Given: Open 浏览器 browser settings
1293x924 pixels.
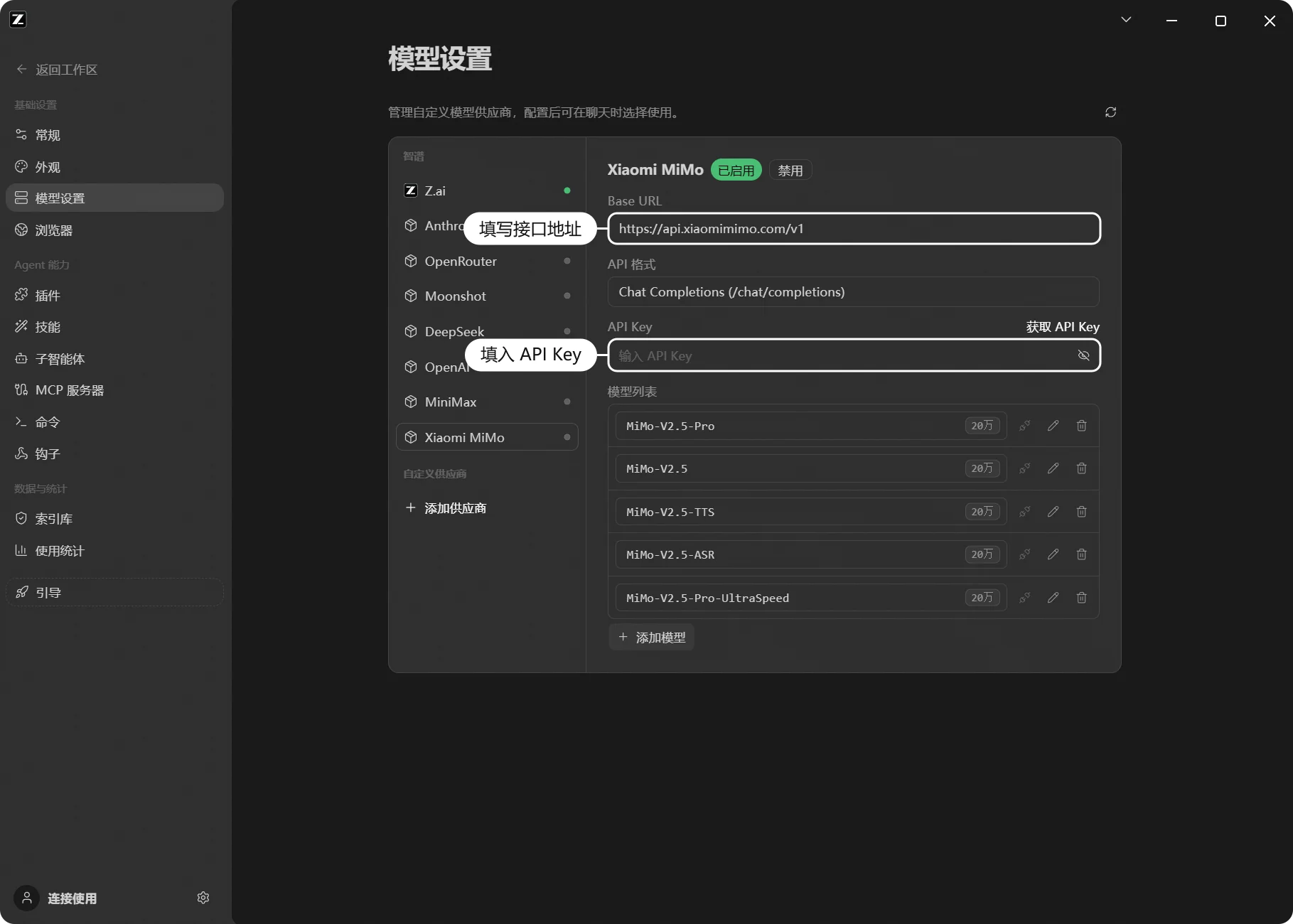Looking at the screenshot, I should click(114, 230).
